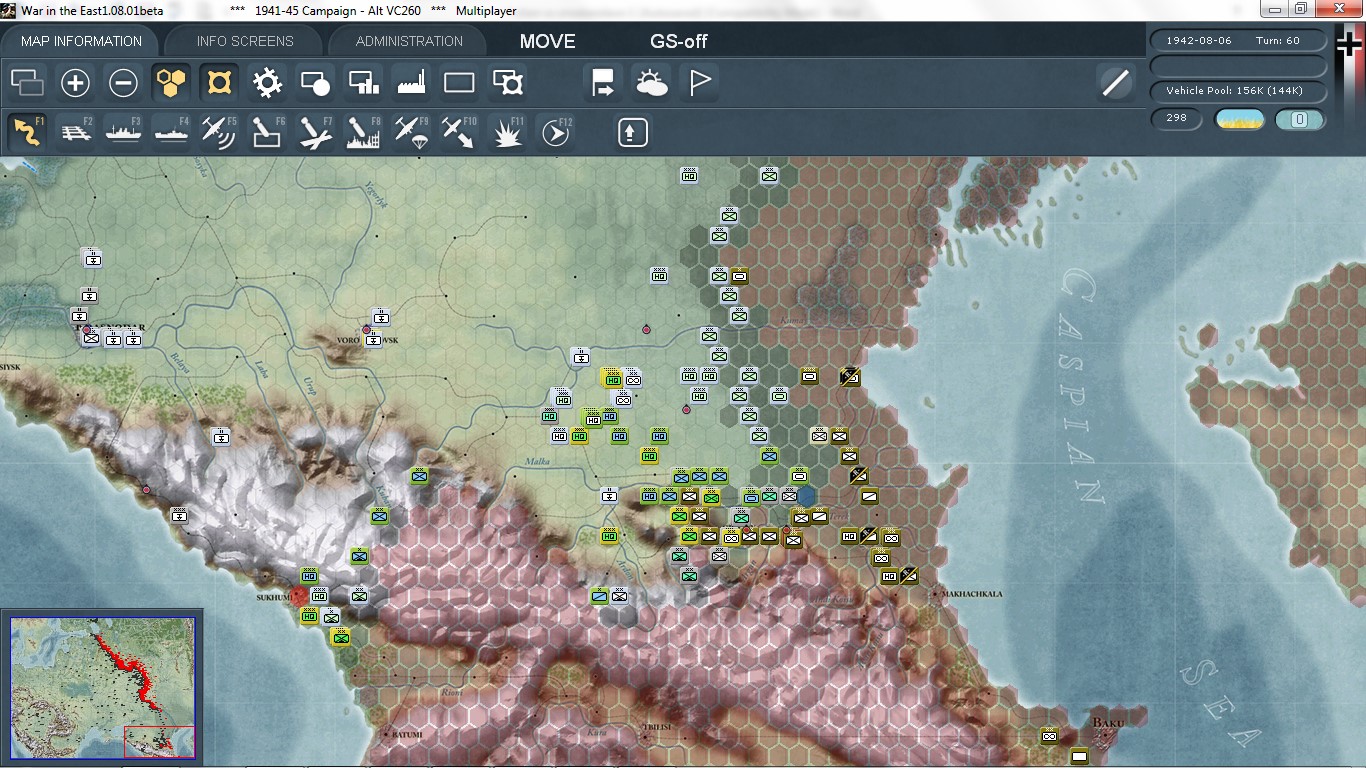Click the rectangle-with-bars map icon

pyautogui.click(x=363, y=82)
